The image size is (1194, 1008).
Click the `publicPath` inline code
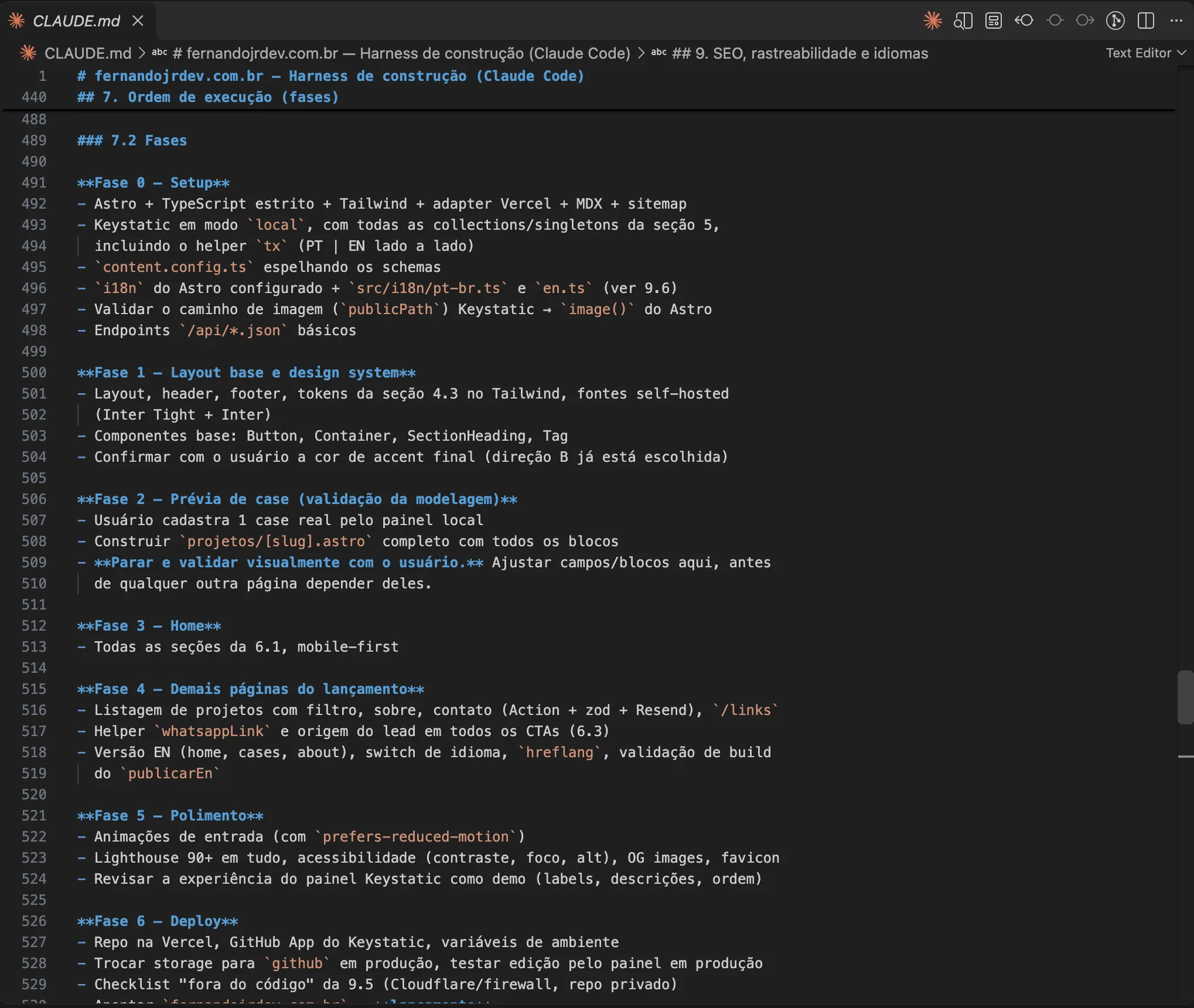click(x=390, y=309)
